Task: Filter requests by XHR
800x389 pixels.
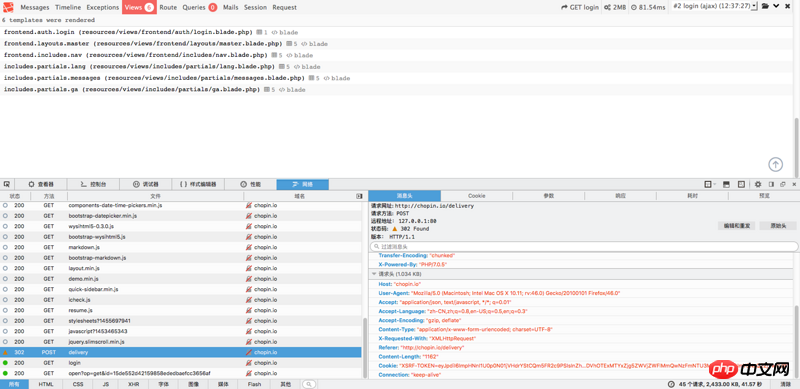Action: pyautogui.click(x=134, y=384)
